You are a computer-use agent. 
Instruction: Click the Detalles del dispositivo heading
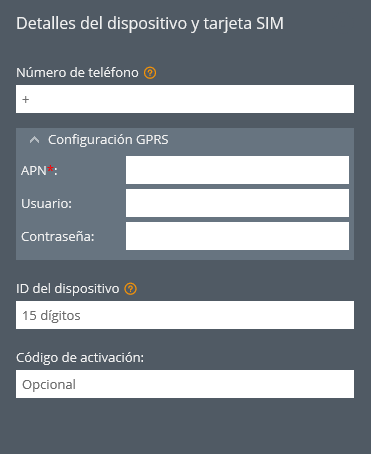150,24
